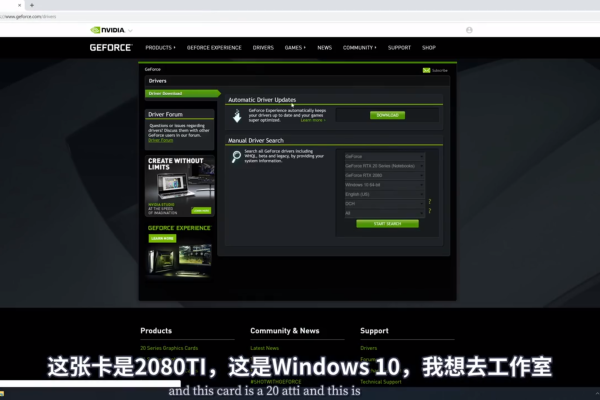
Task: Click Learn More in NVIDIA Studio banner
Action: click(x=201, y=211)
